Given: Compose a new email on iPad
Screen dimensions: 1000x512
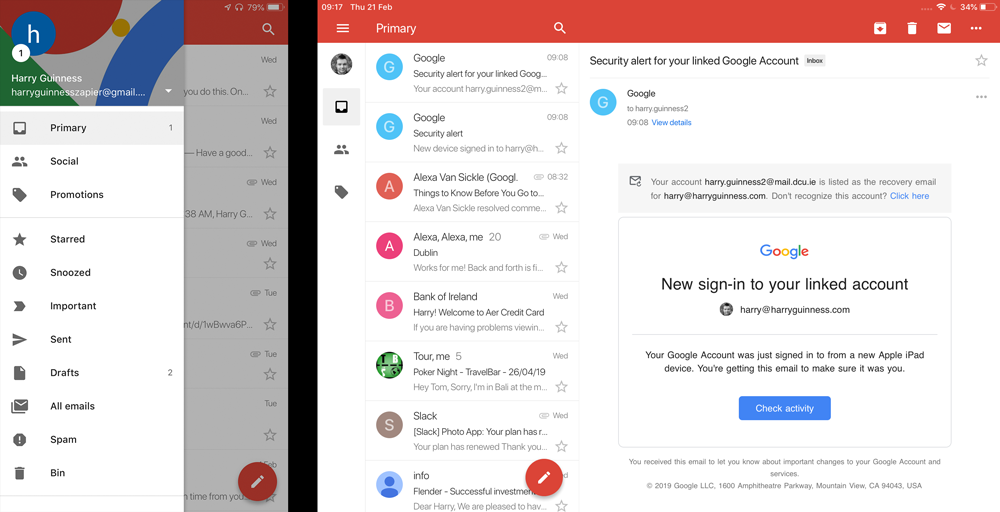Looking at the screenshot, I should [544, 478].
